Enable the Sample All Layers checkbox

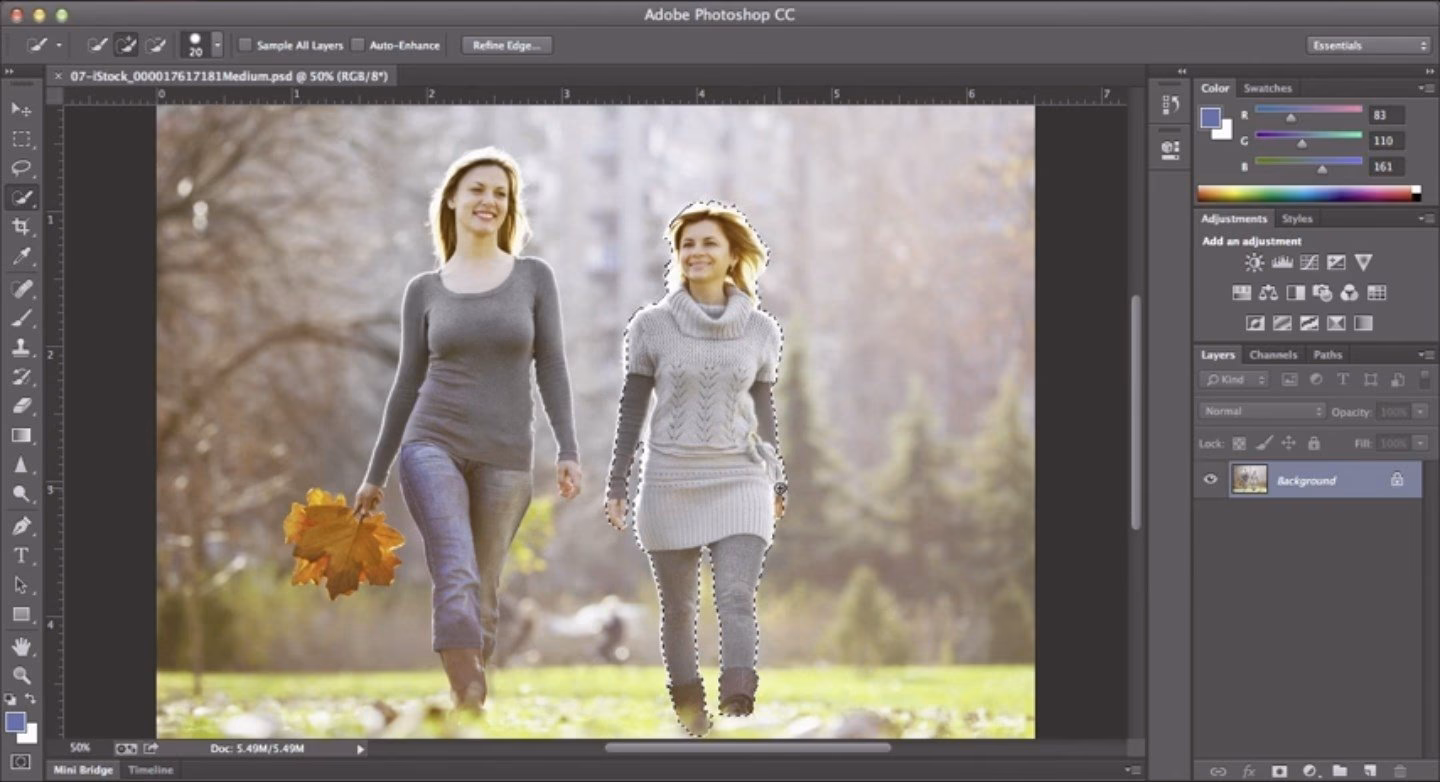click(x=244, y=45)
